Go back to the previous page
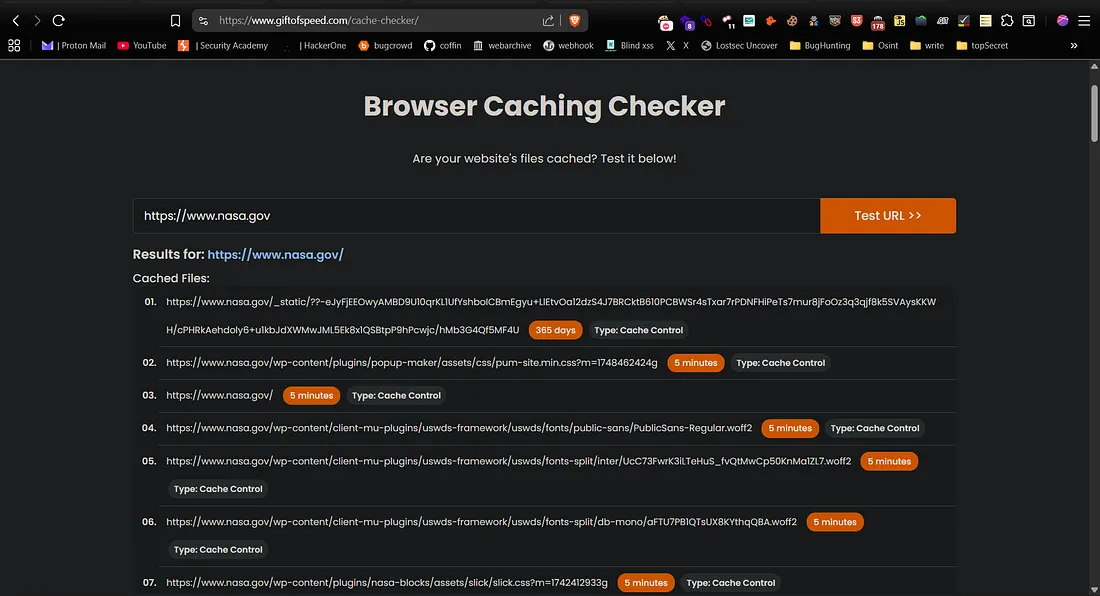The width and height of the screenshot is (1100, 596). [x=15, y=21]
